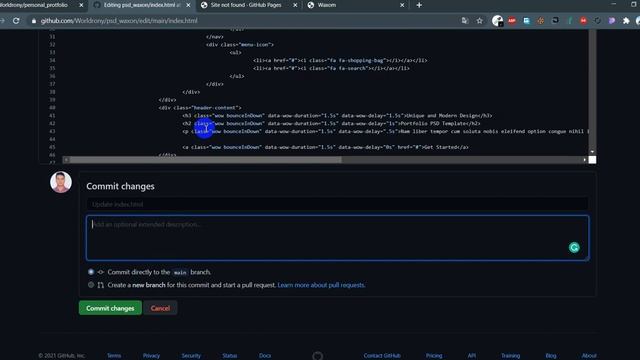Click the blue image search extension icon
The image size is (640, 360).
(x=527, y=20)
